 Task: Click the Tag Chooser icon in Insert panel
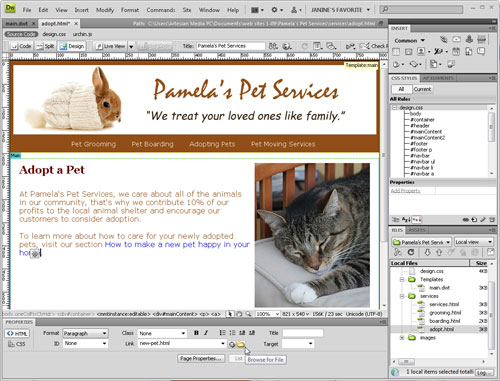(x=451, y=64)
